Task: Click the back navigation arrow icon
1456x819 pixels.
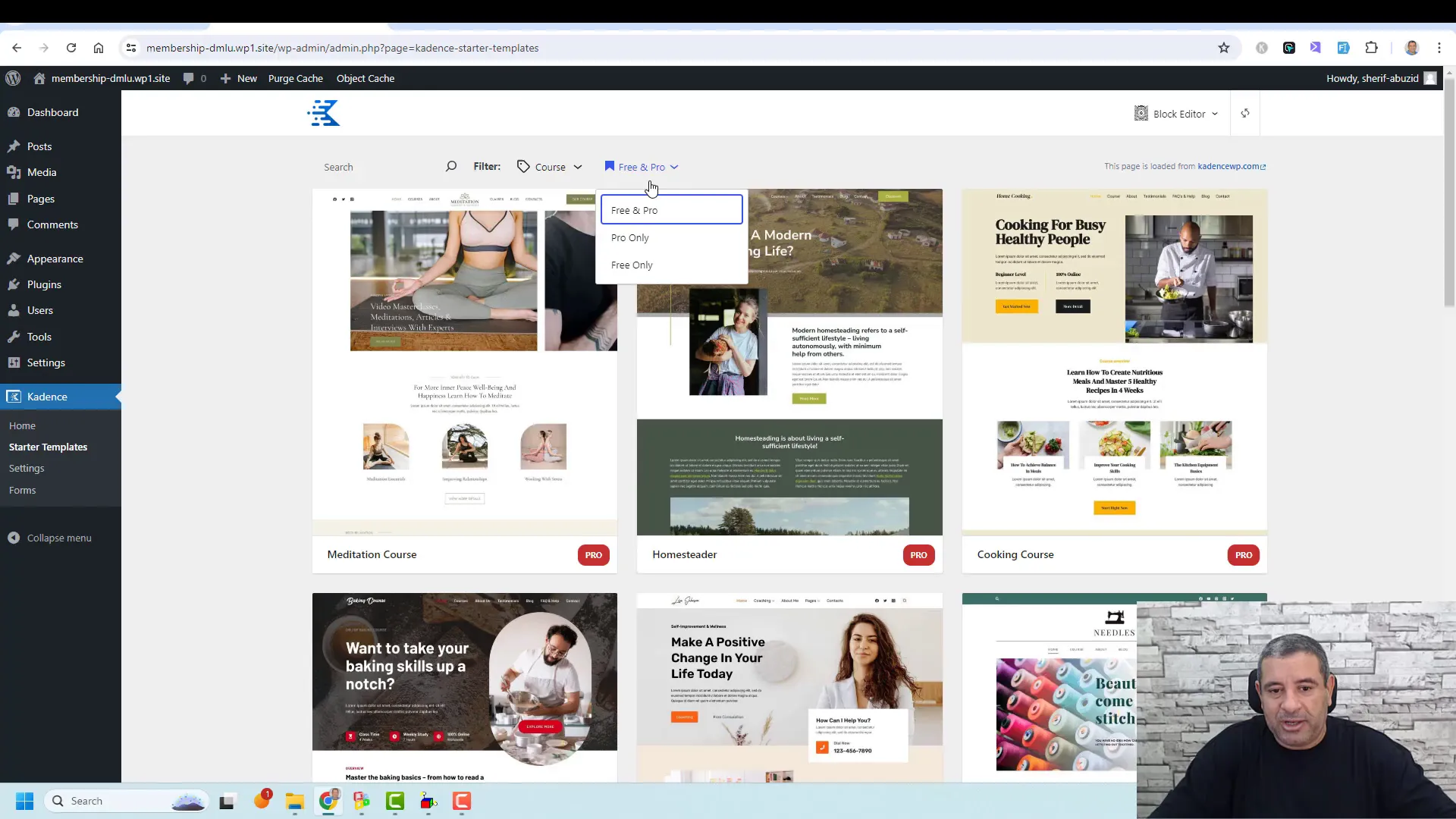Action: [x=16, y=48]
